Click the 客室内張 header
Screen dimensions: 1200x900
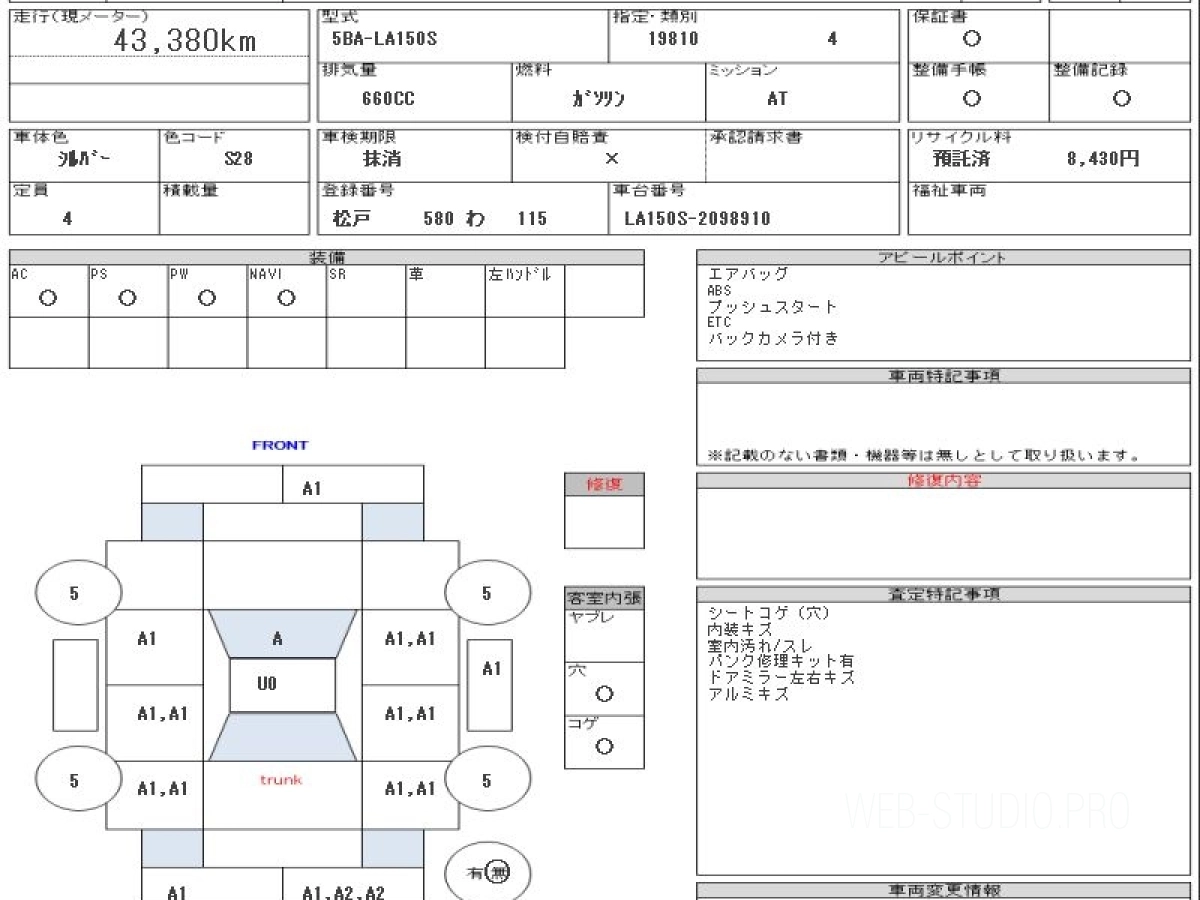[604, 599]
